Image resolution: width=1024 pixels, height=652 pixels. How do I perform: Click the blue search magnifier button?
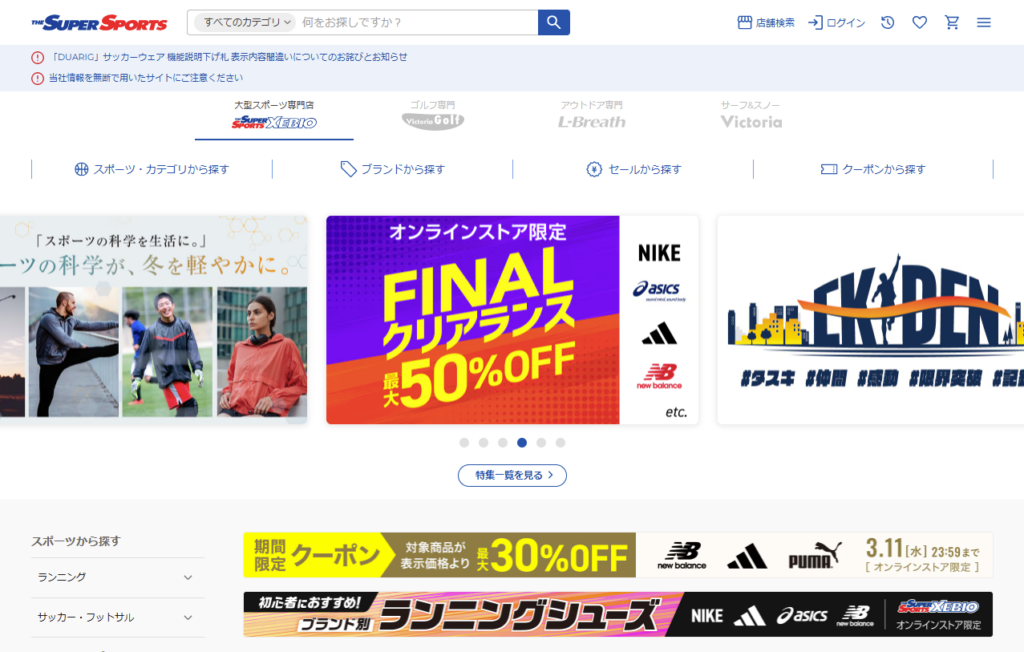pos(553,22)
